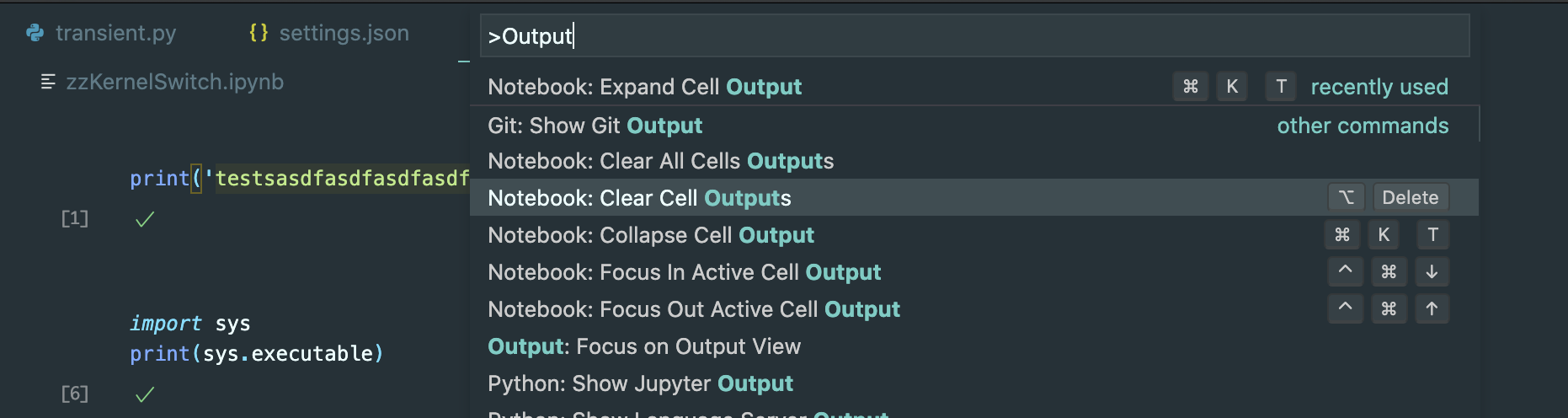Click the green checkmark under cell 1
Image resolution: width=1568 pixels, height=418 pixels.
coord(145,220)
